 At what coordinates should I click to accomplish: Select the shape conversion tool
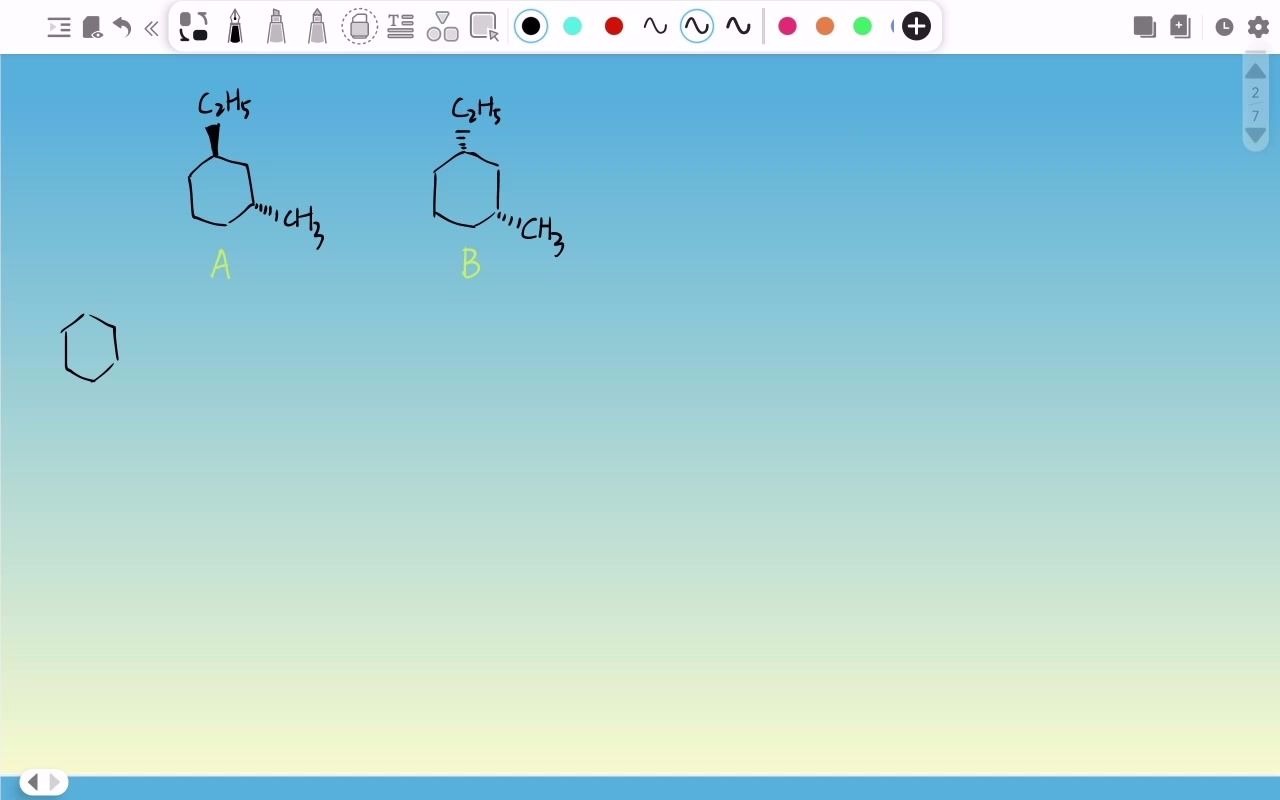(193, 27)
